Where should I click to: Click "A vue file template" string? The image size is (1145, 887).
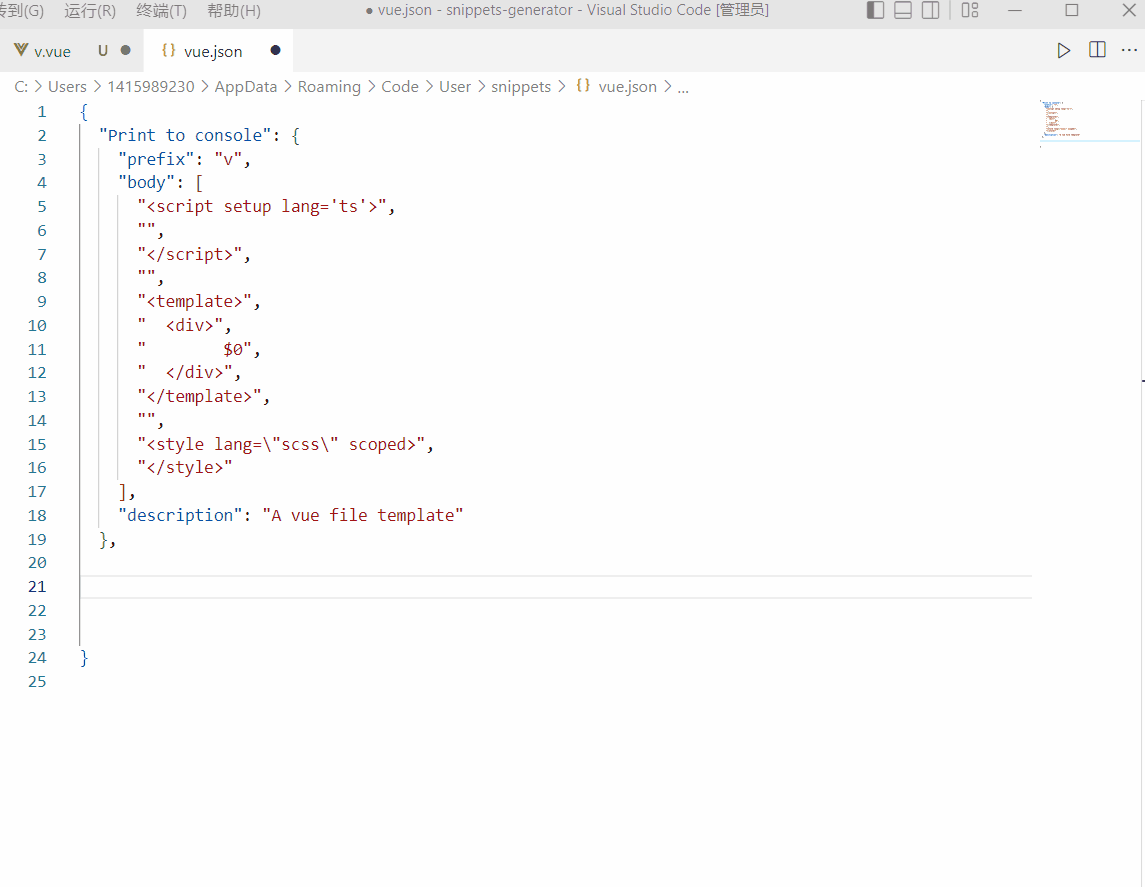pos(363,515)
